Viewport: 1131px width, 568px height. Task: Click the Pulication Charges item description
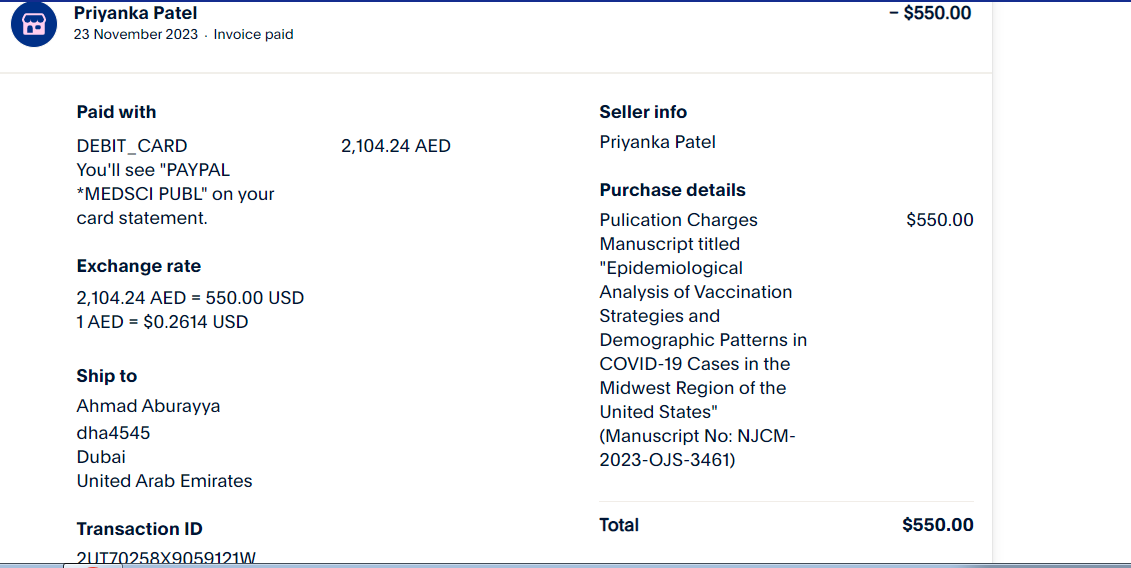pyautogui.click(x=678, y=220)
